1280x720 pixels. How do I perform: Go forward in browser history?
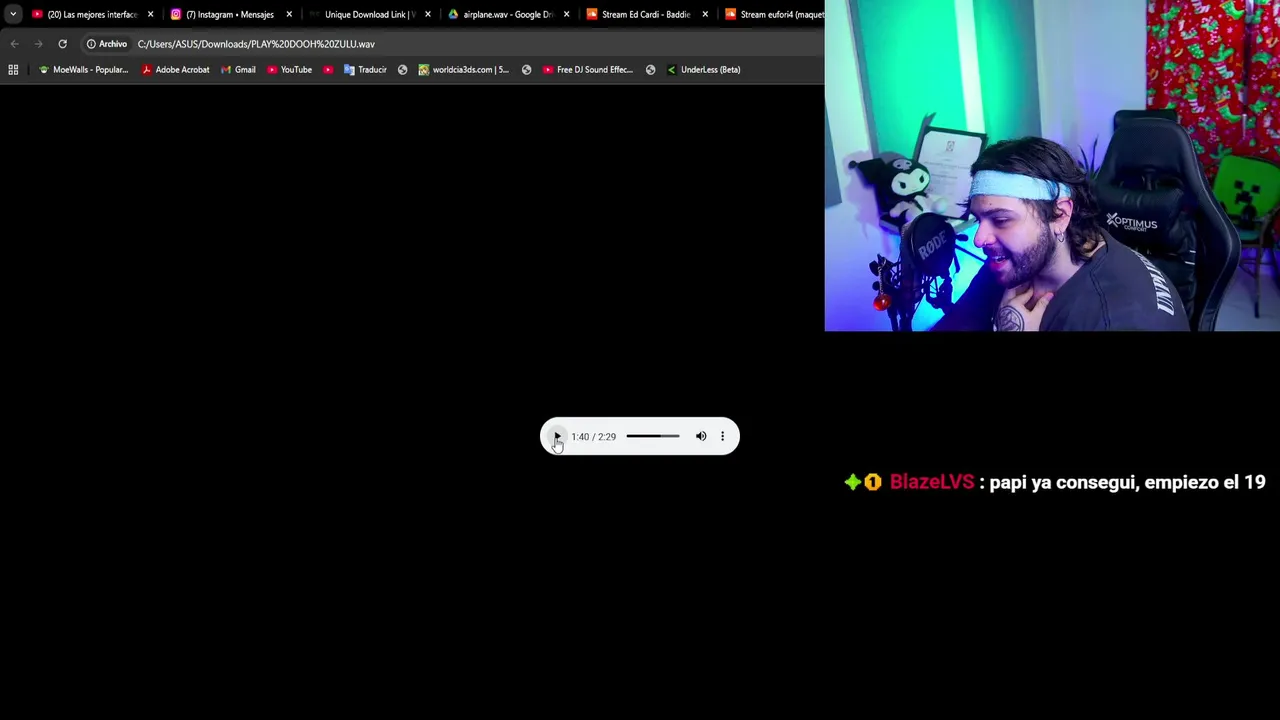click(x=38, y=44)
